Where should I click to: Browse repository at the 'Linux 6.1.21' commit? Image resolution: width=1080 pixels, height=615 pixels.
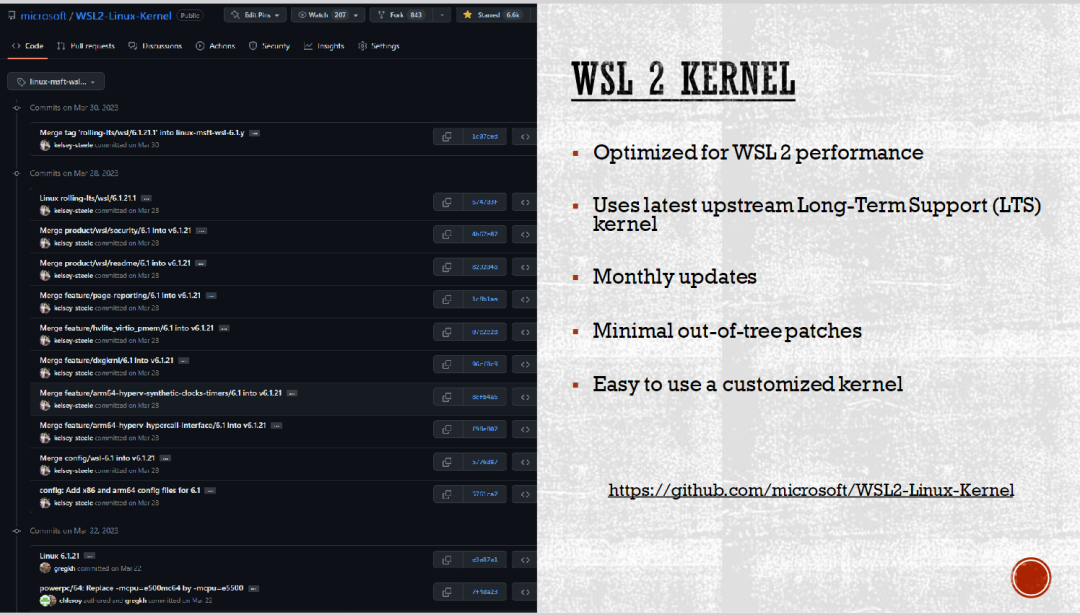point(525,560)
